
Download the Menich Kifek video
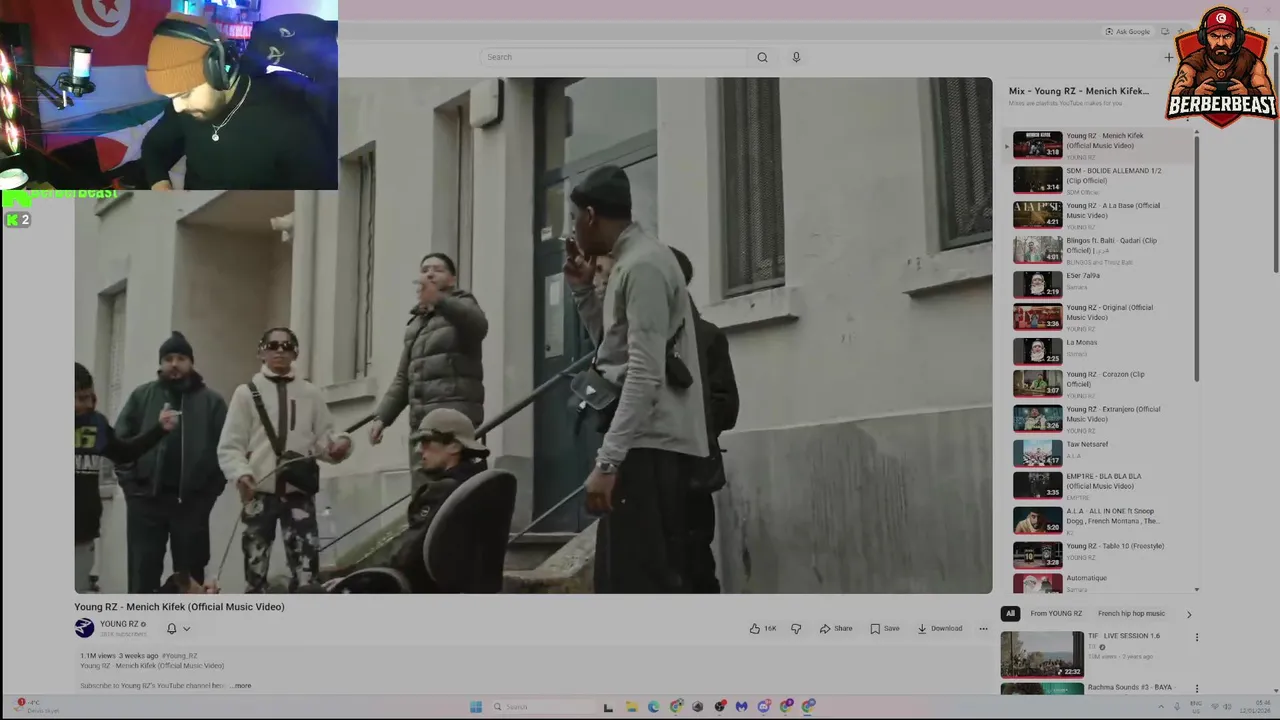(x=940, y=629)
